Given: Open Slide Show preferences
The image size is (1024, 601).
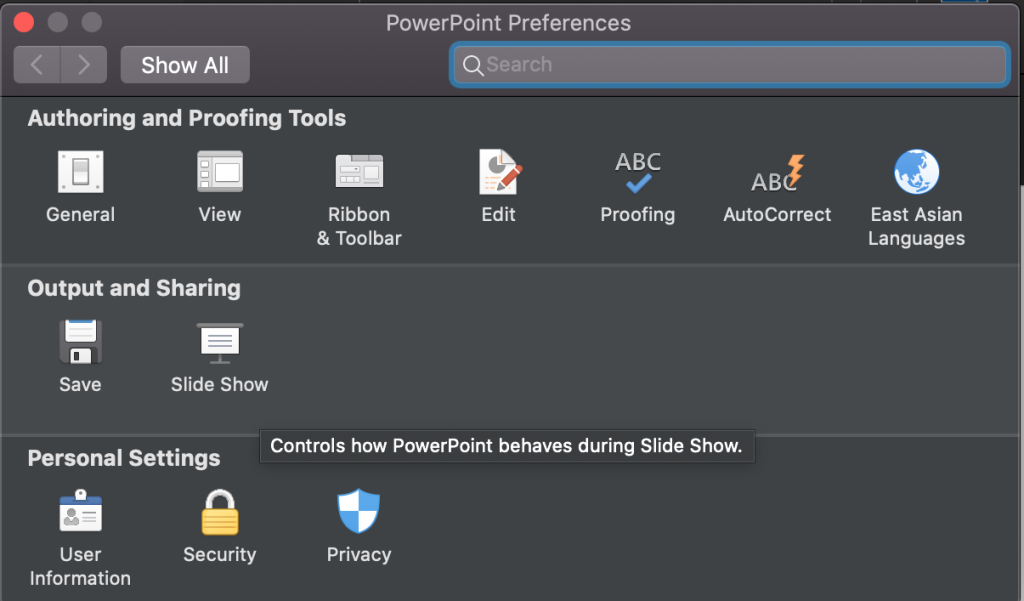Looking at the screenshot, I should (x=219, y=342).
